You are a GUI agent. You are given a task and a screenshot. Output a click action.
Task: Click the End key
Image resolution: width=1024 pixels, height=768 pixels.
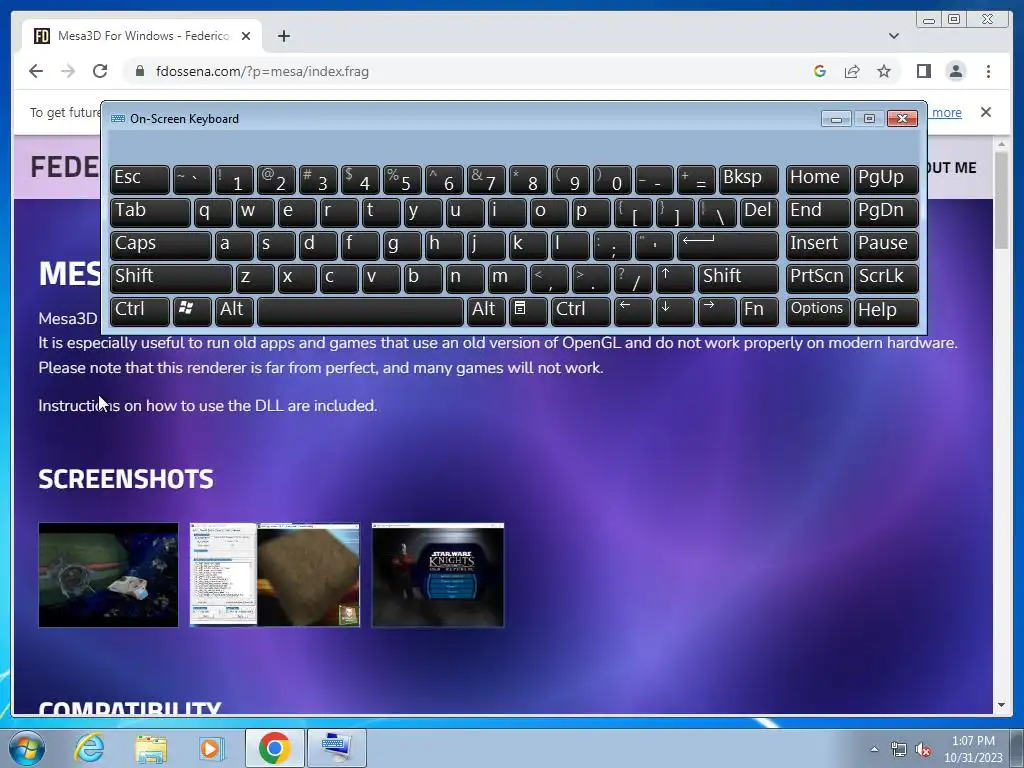coord(818,212)
